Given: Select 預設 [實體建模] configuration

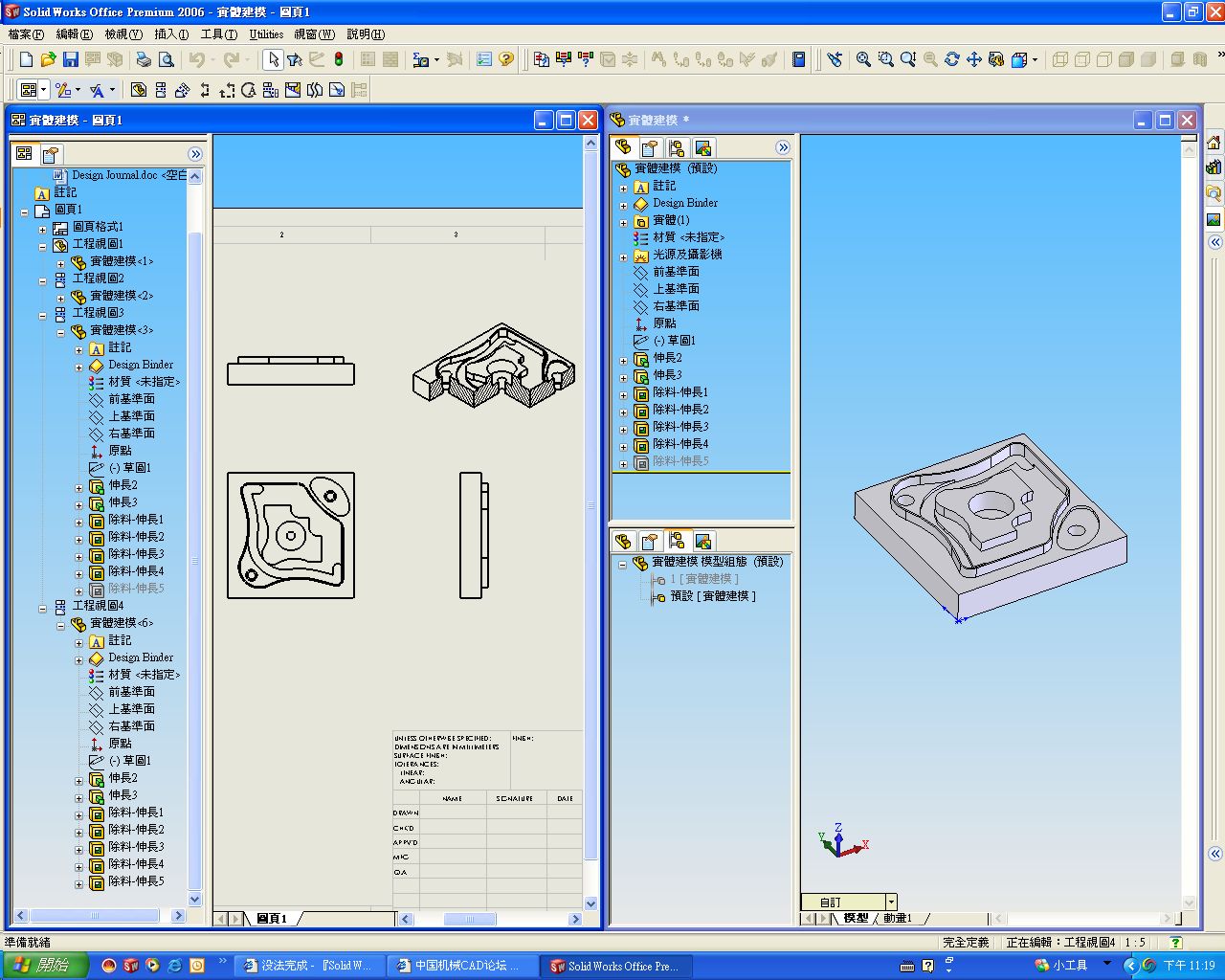Looking at the screenshot, I should tap(713, 596).
